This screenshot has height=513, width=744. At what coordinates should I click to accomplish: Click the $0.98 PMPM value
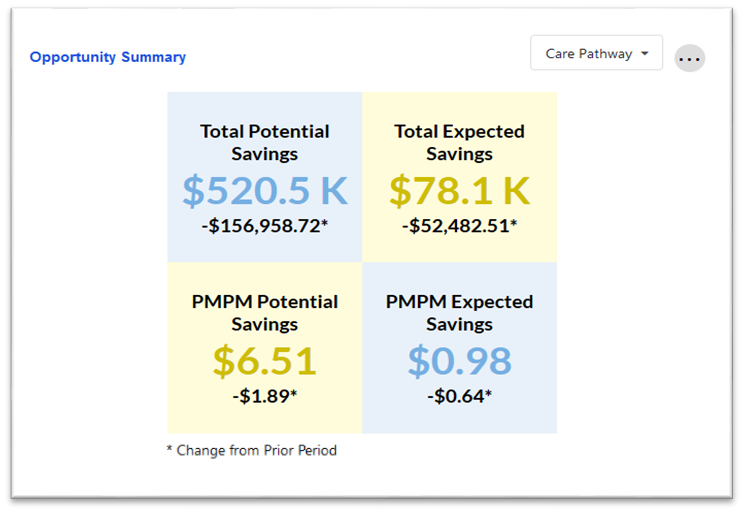[x=459, y=361]
